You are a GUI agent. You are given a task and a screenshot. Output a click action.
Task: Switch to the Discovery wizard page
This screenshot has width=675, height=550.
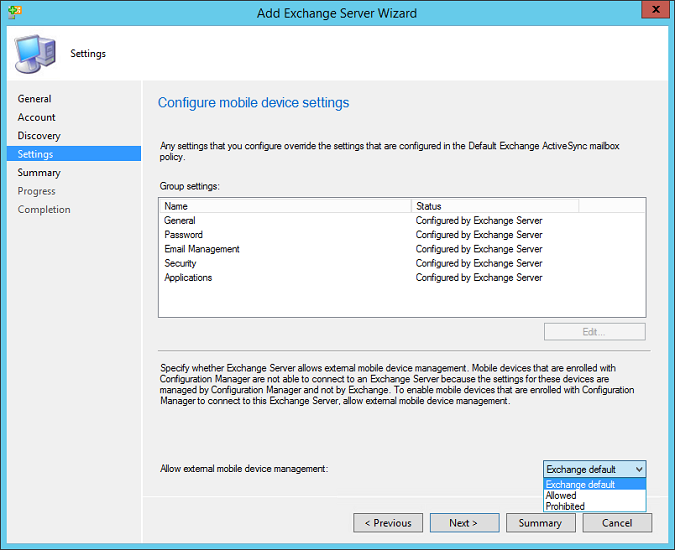click(x=39, y=136)
